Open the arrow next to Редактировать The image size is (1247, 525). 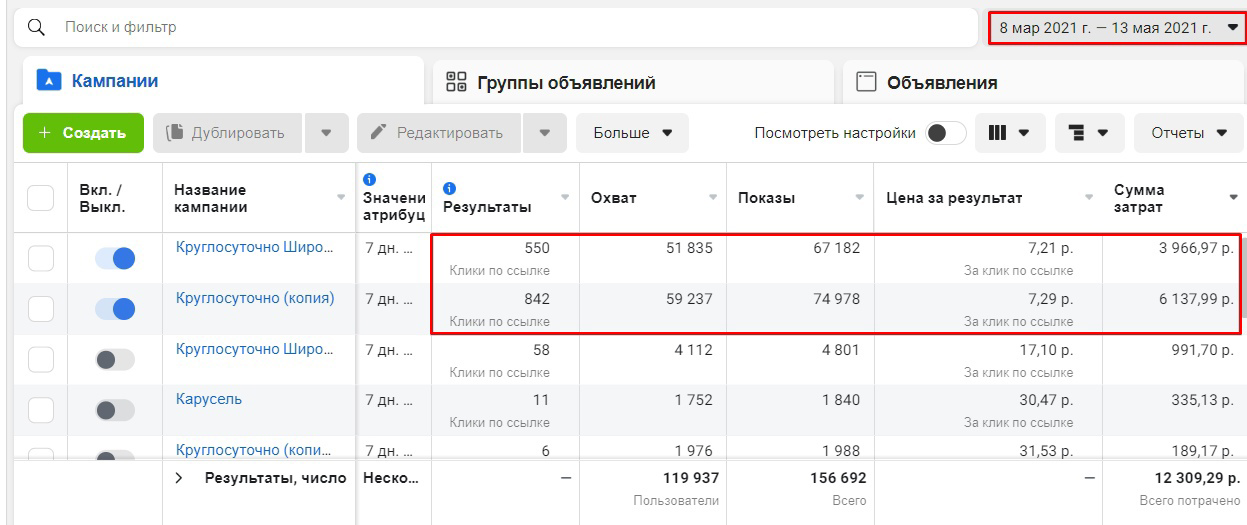pos(544,133)
